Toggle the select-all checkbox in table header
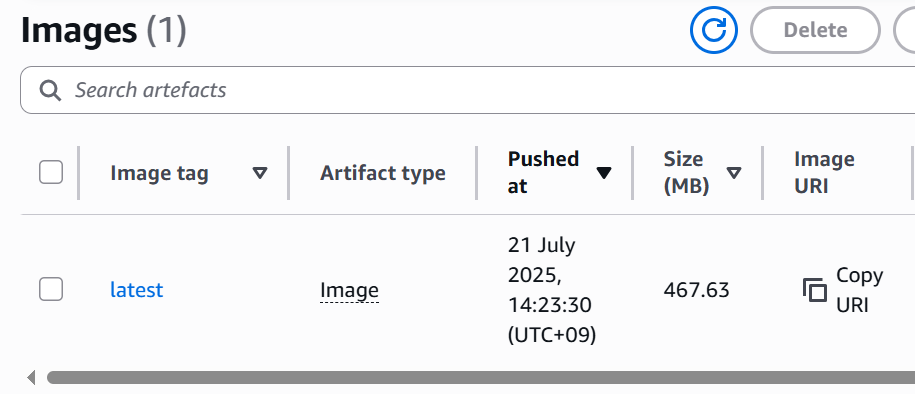This screenshot has height=394, width=915. [51, 173]
